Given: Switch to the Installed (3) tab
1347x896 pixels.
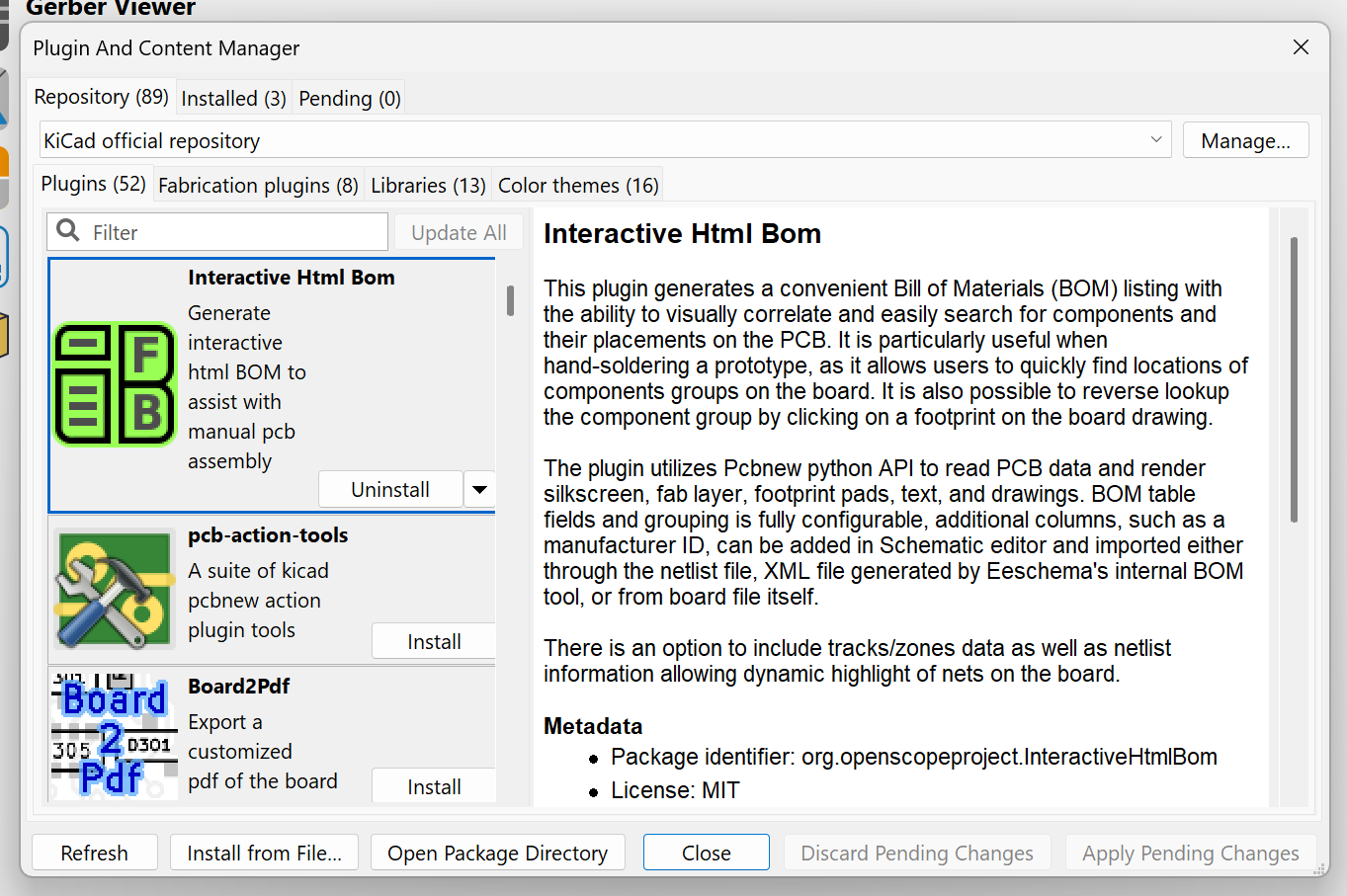Looking at the screenshot, I should pos(233,99).
